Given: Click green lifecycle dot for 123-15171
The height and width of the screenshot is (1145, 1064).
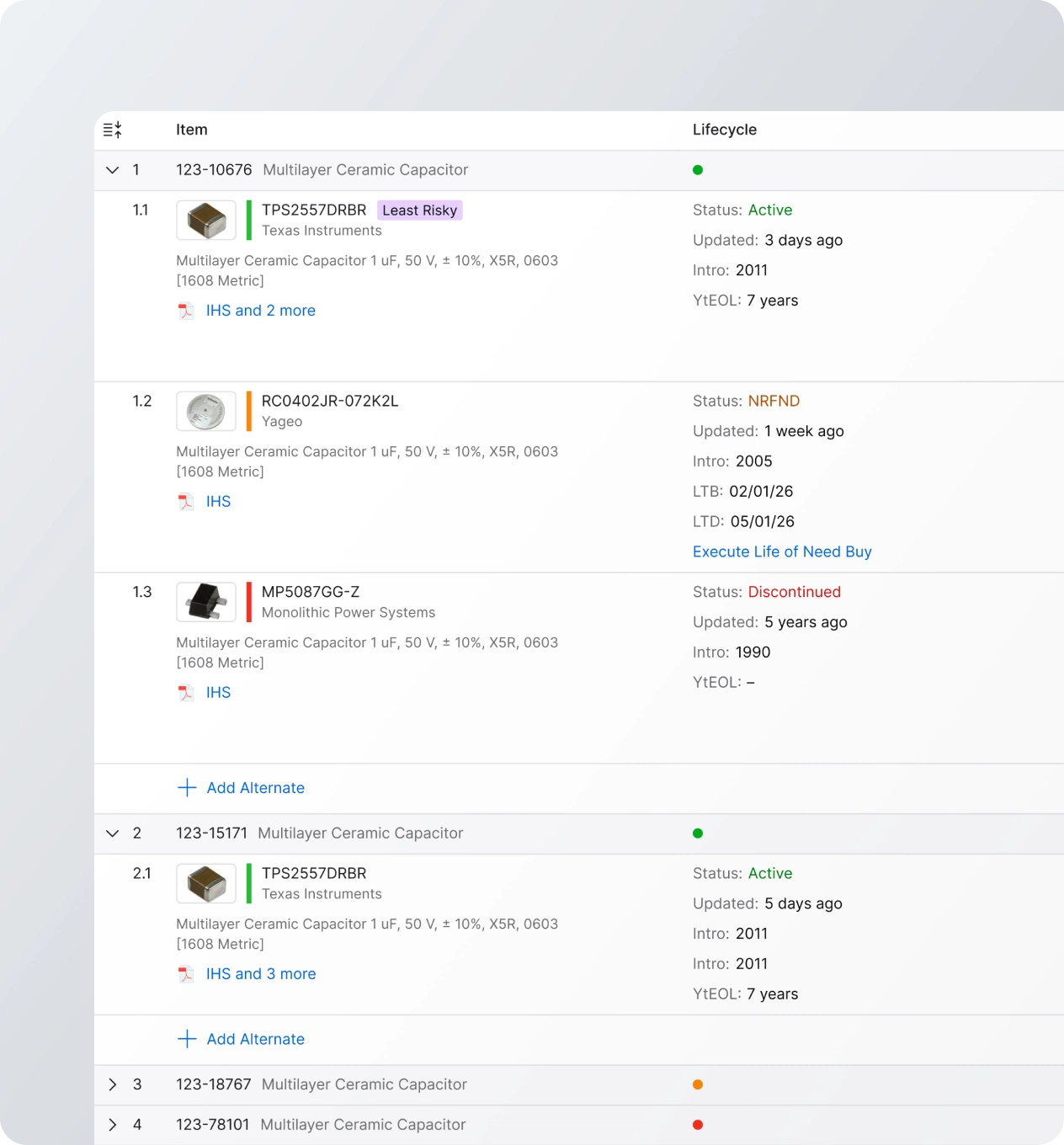Looking at the screenshot, I should click(698, 833).
